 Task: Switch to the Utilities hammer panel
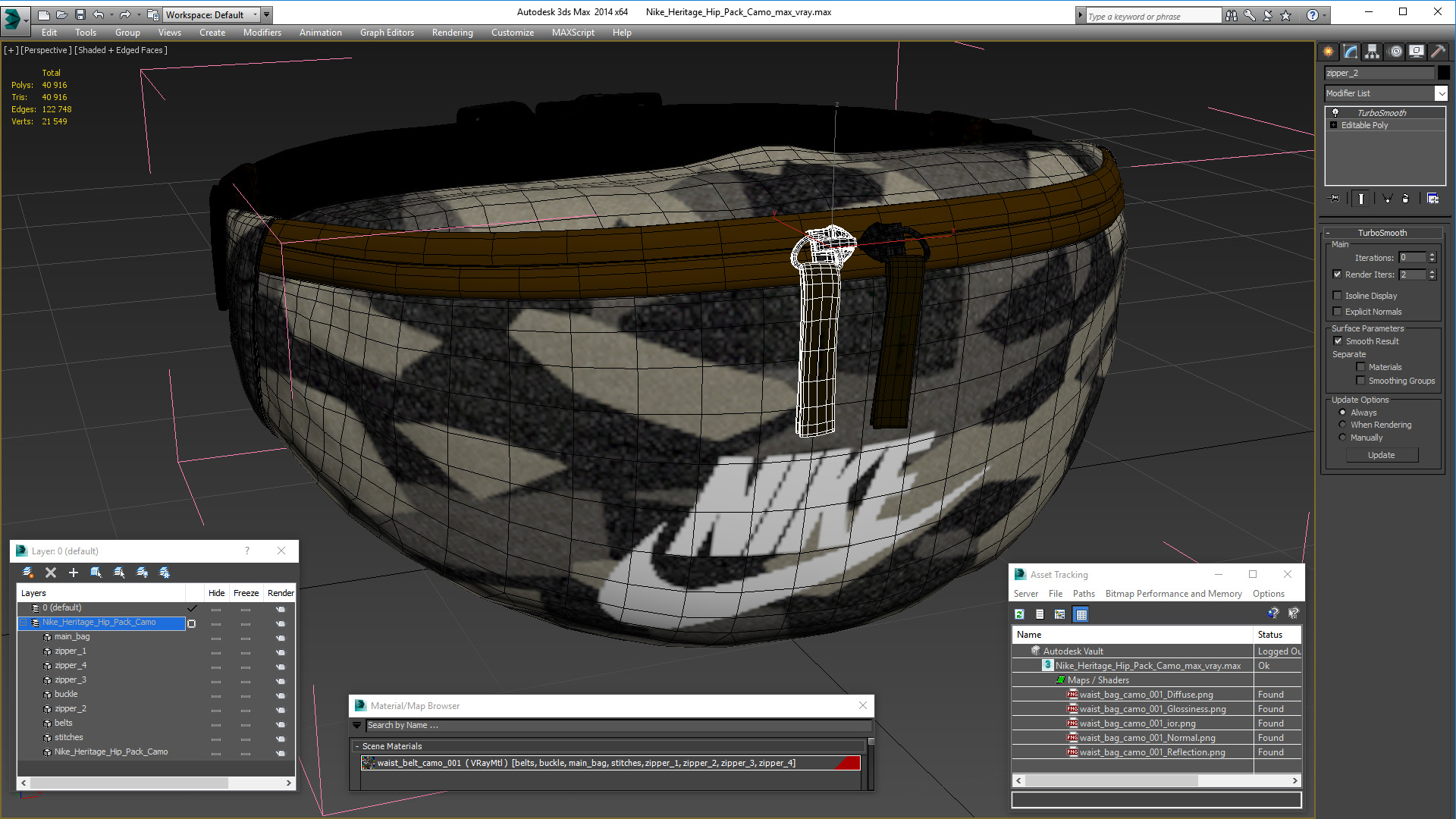[1439, 52]
